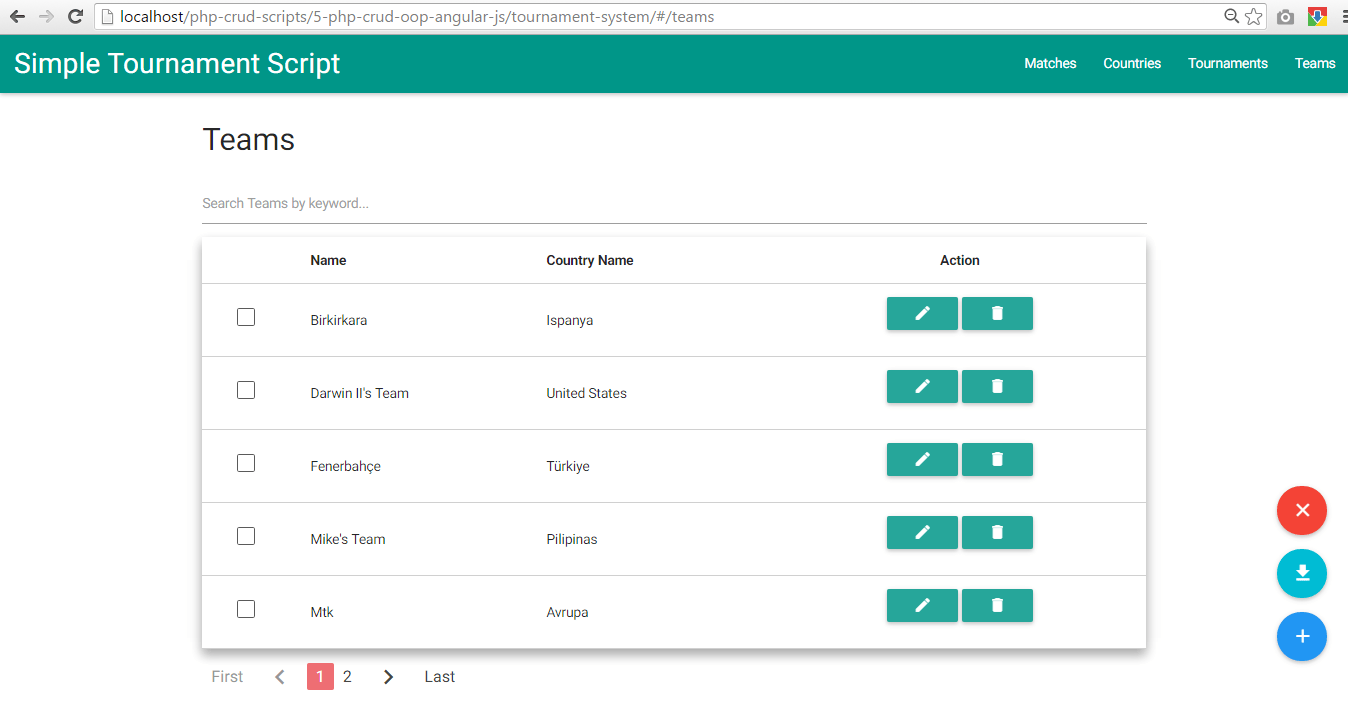
Task: Click the Ispanya country cell
Action: (x=570, y=320)
